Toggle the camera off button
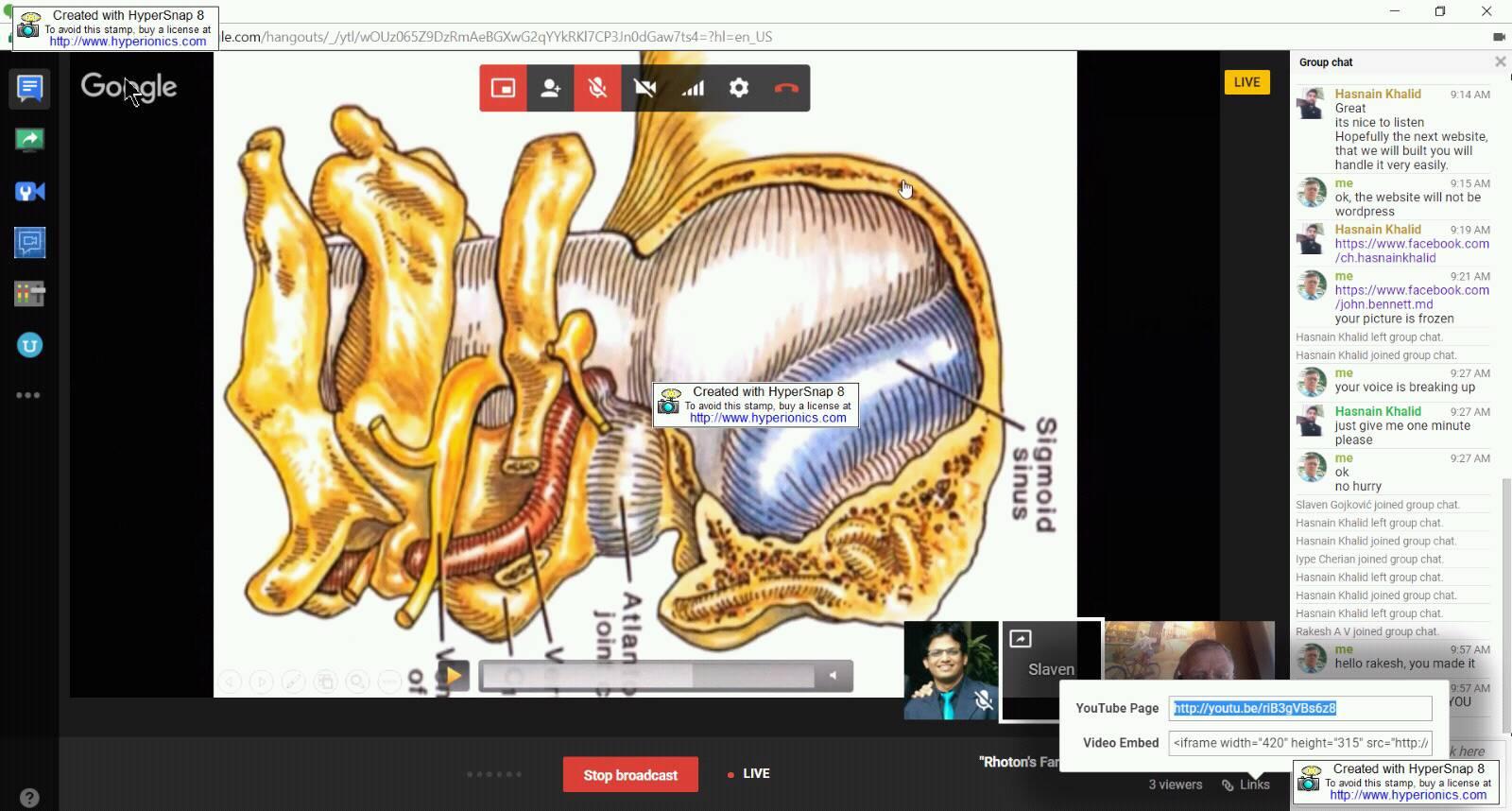 [644, 88]
